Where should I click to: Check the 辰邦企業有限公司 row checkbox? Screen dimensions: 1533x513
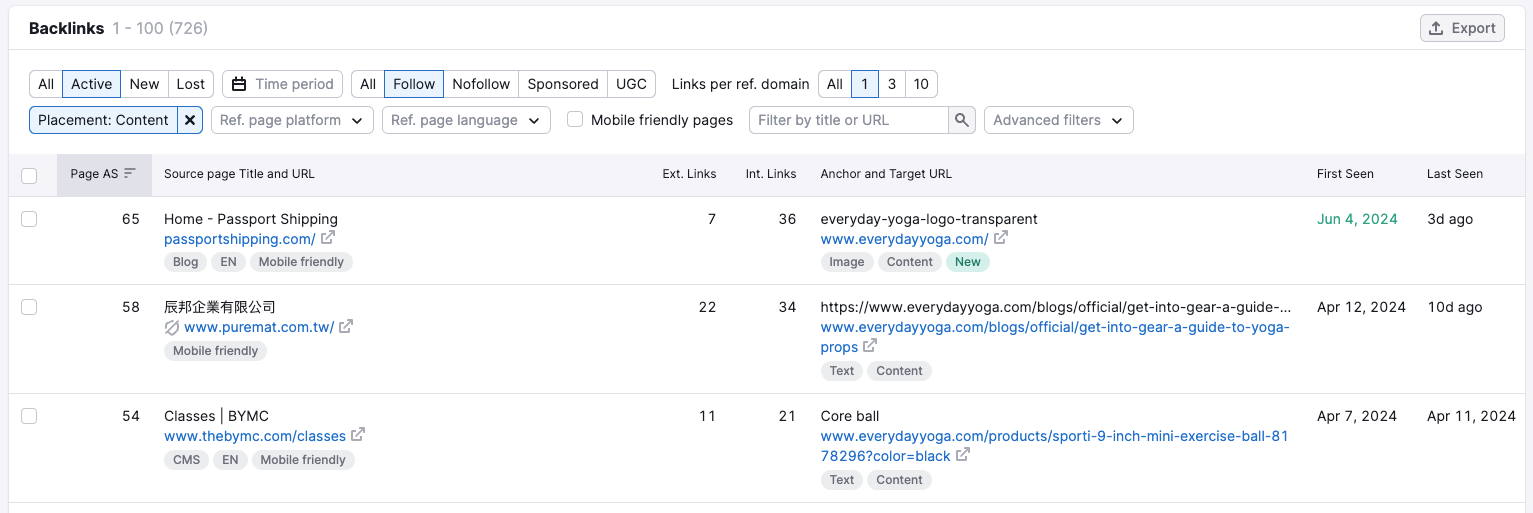click(29, 307)
